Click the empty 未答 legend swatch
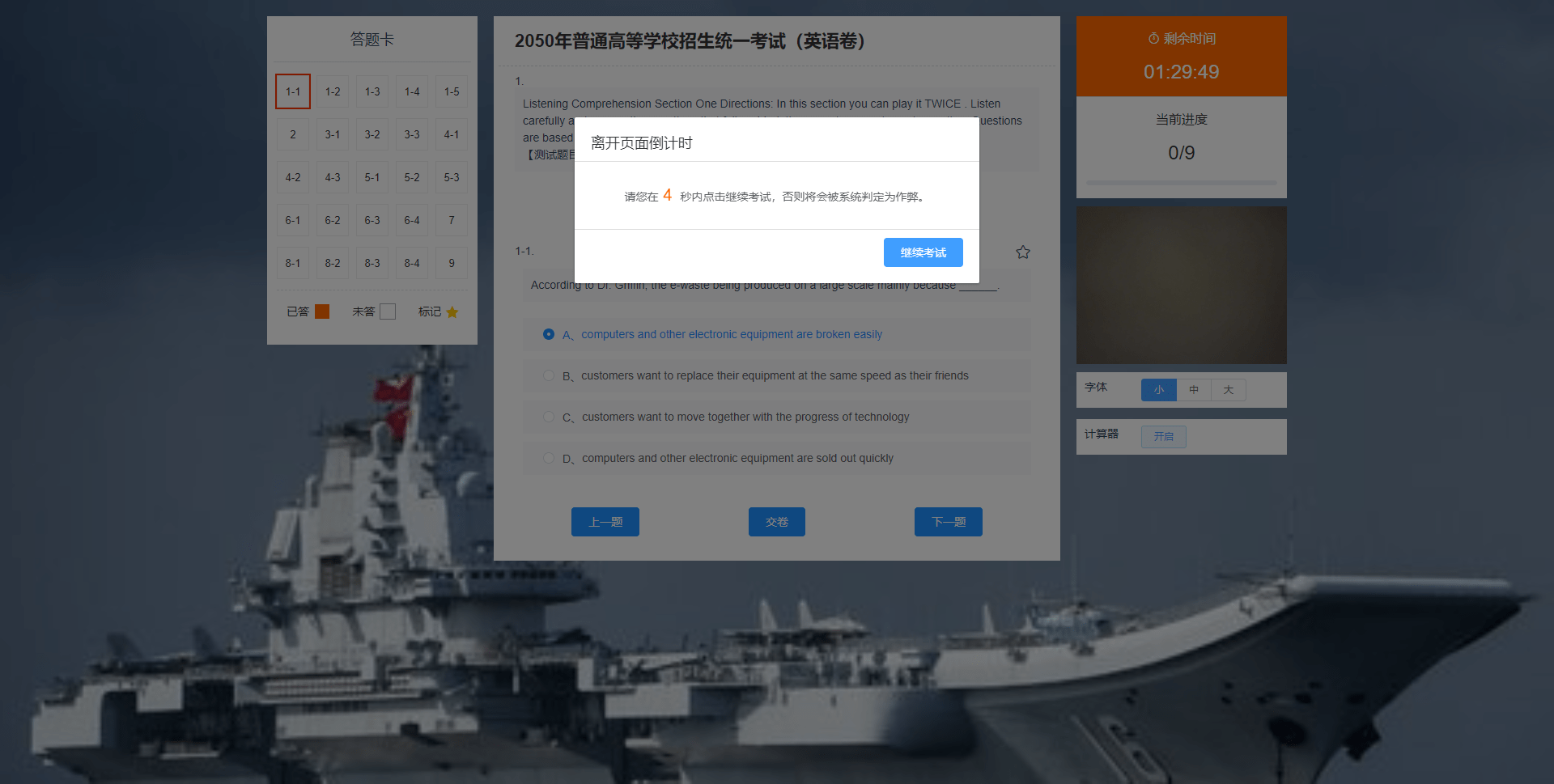This screenshot has width=1554, height=784. (388, 311)
